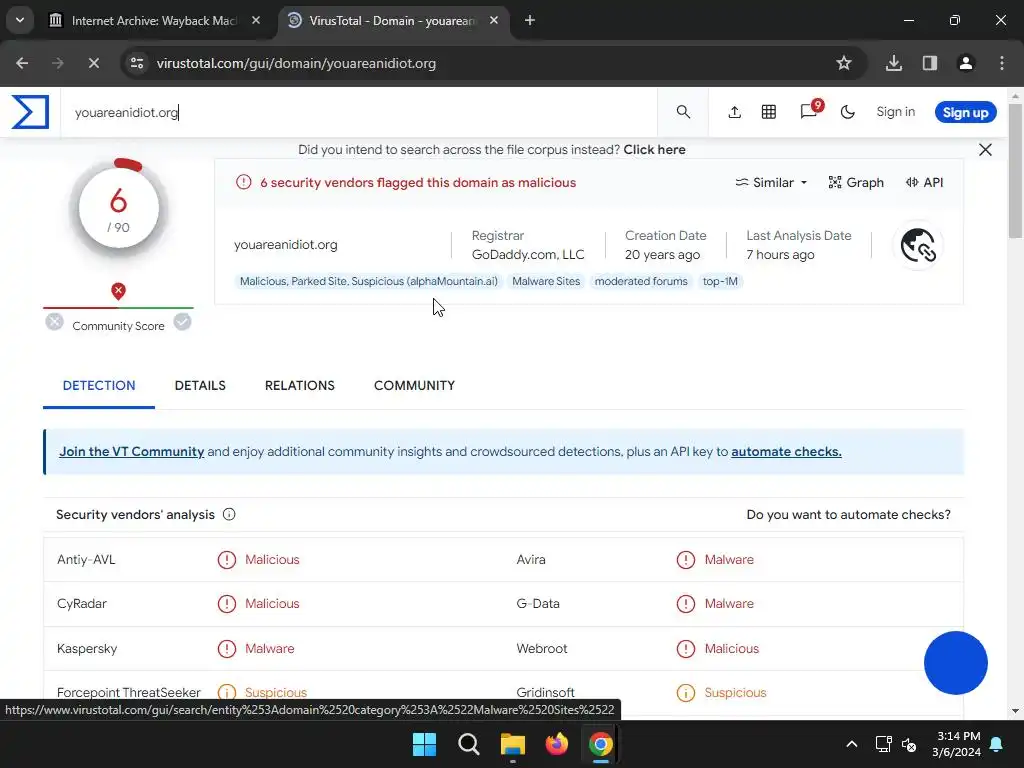Toggle dark mode moon icon

coord(848,112)
